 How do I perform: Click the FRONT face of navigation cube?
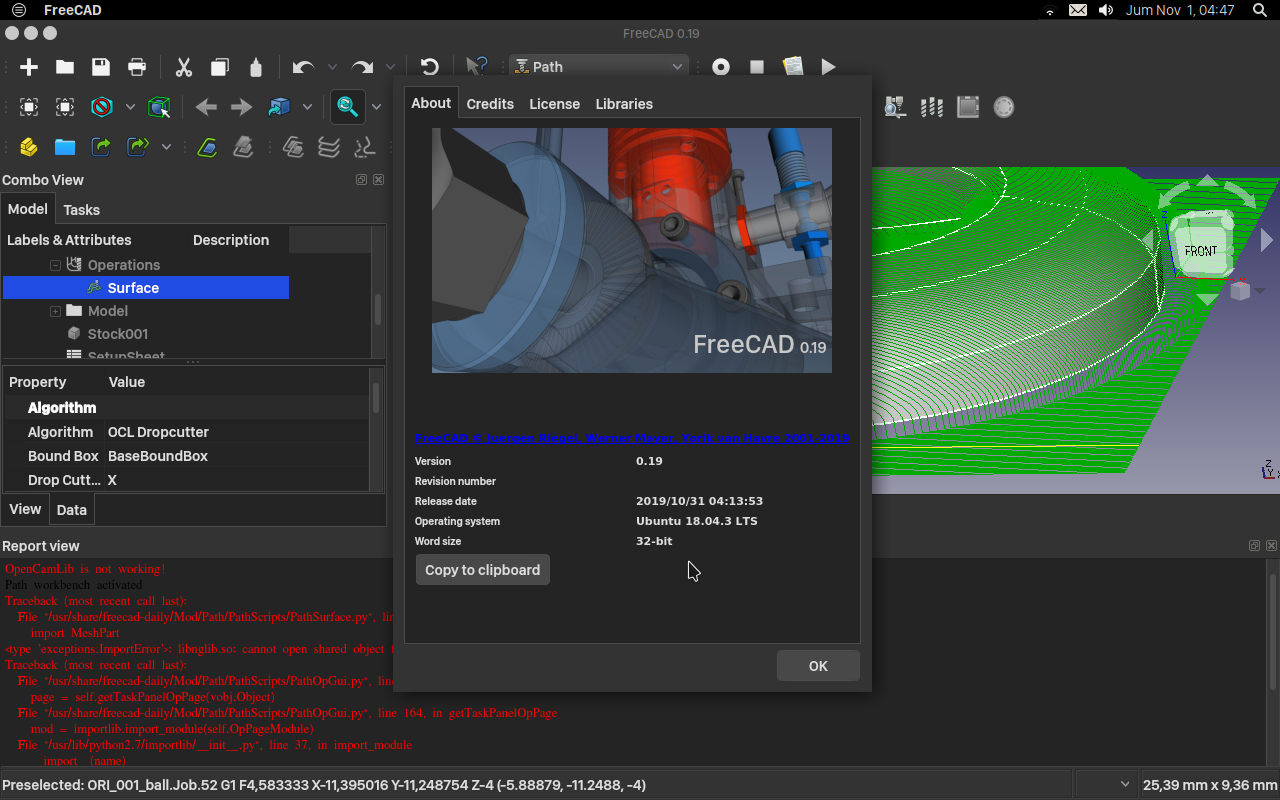click(1201, 250)
